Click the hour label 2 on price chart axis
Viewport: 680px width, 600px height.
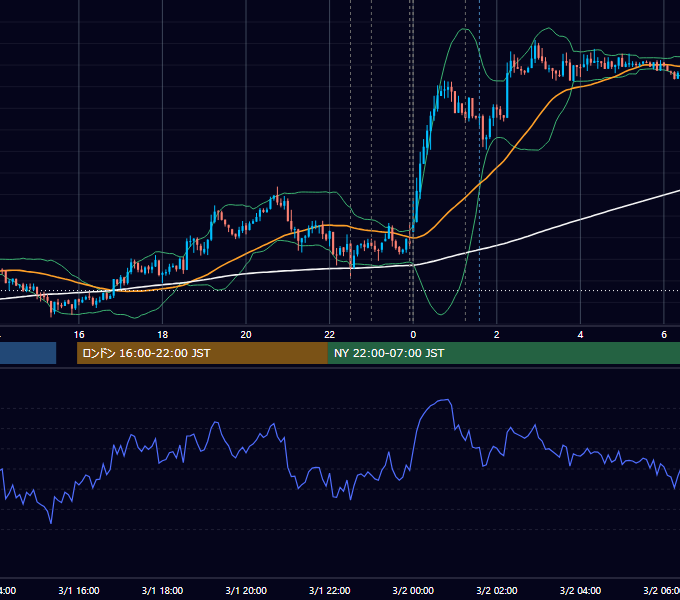click(497, 334)
